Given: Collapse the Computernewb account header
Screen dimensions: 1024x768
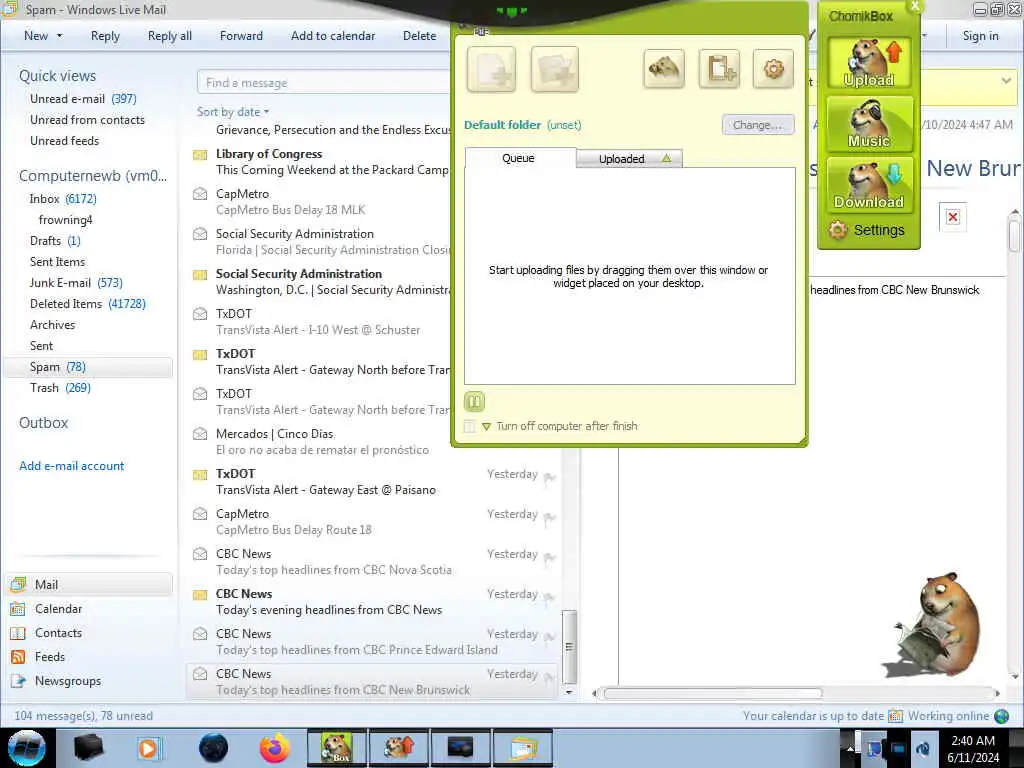Looking at the screenshot, I should [x=93, y=176].
